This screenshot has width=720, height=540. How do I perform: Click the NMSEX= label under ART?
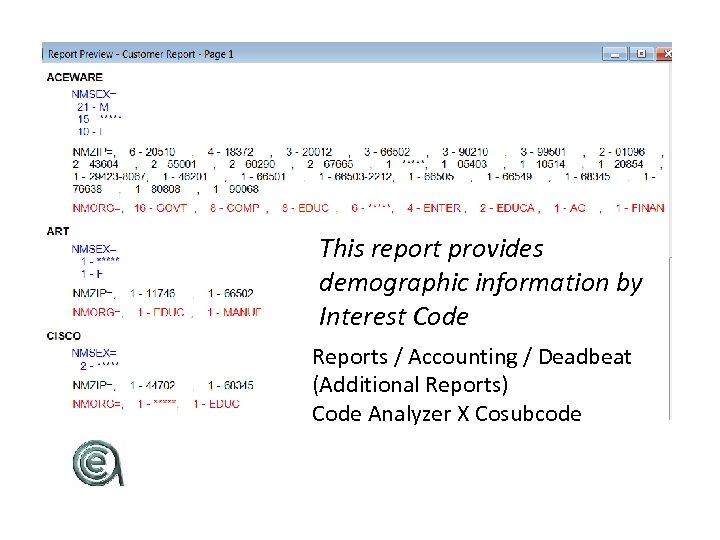pyautogui.click(x=94, y=249)
